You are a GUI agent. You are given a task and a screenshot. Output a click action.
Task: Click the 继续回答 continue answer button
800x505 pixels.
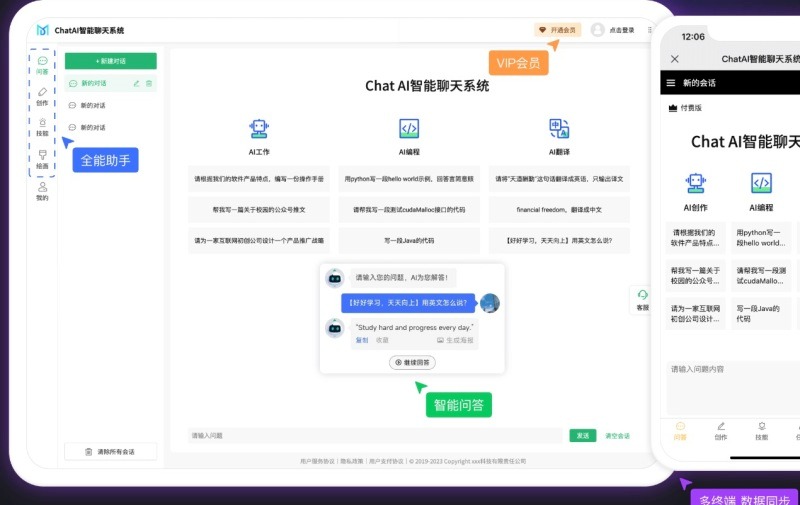[412, 363]
